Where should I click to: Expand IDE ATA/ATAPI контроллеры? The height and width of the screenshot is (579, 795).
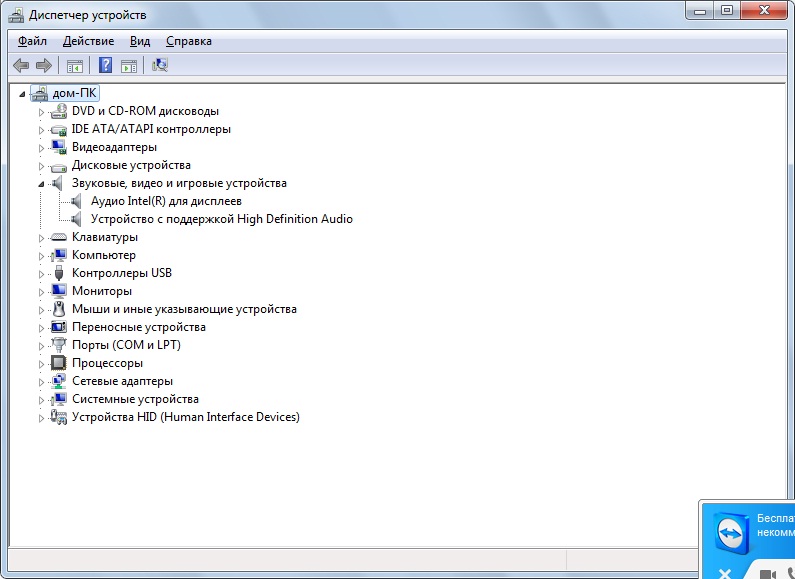coord(41,130)
